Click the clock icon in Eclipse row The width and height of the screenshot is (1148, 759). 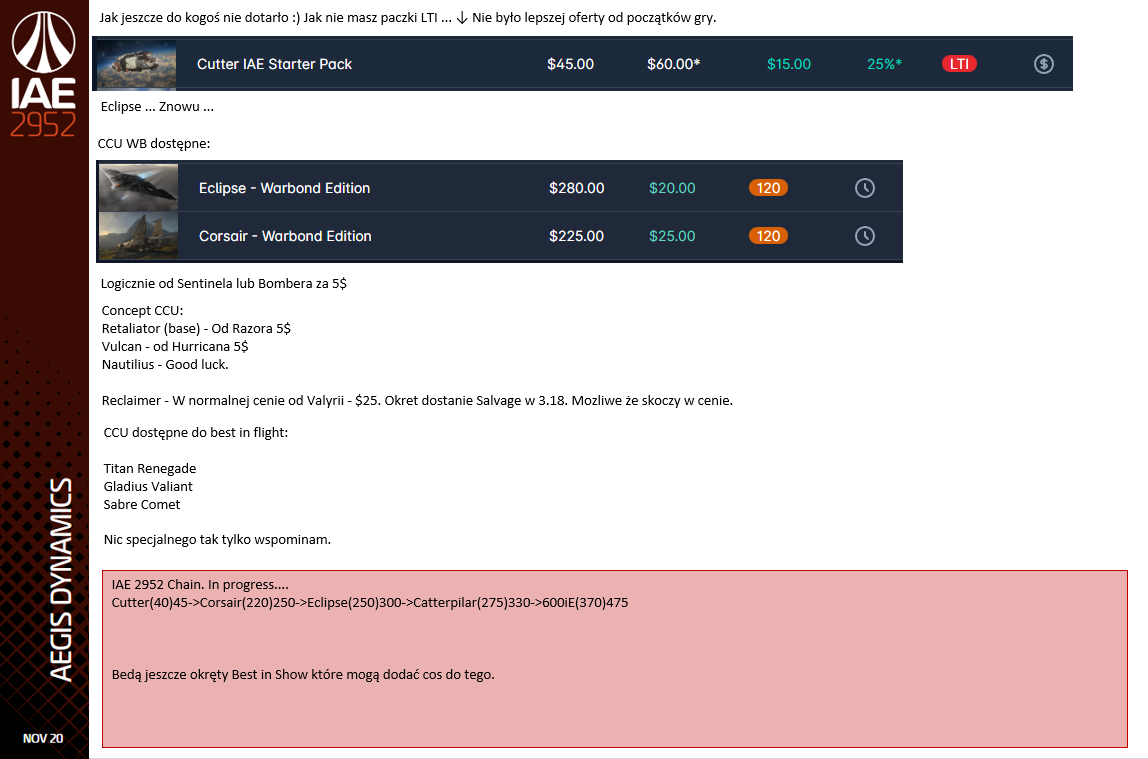tap(865, 188)
